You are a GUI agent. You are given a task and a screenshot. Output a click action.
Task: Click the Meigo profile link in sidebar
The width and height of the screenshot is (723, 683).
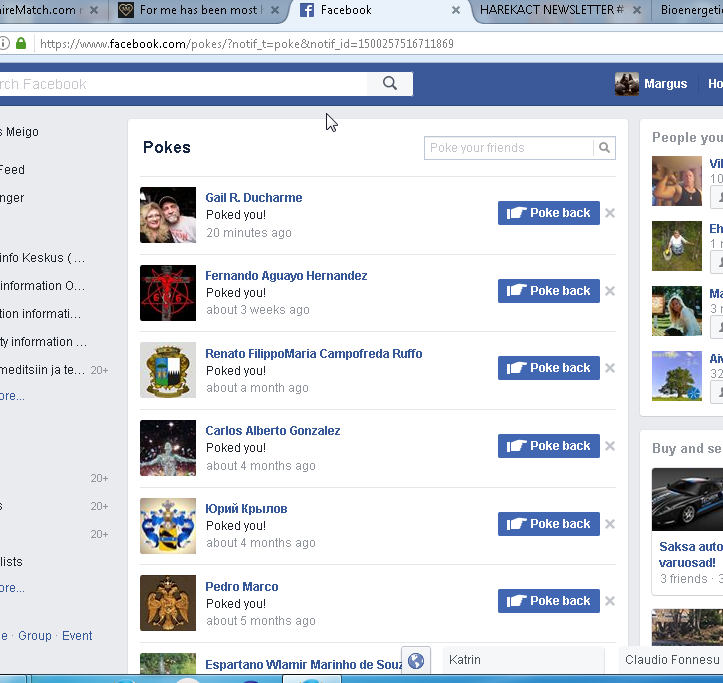point(19,132)
